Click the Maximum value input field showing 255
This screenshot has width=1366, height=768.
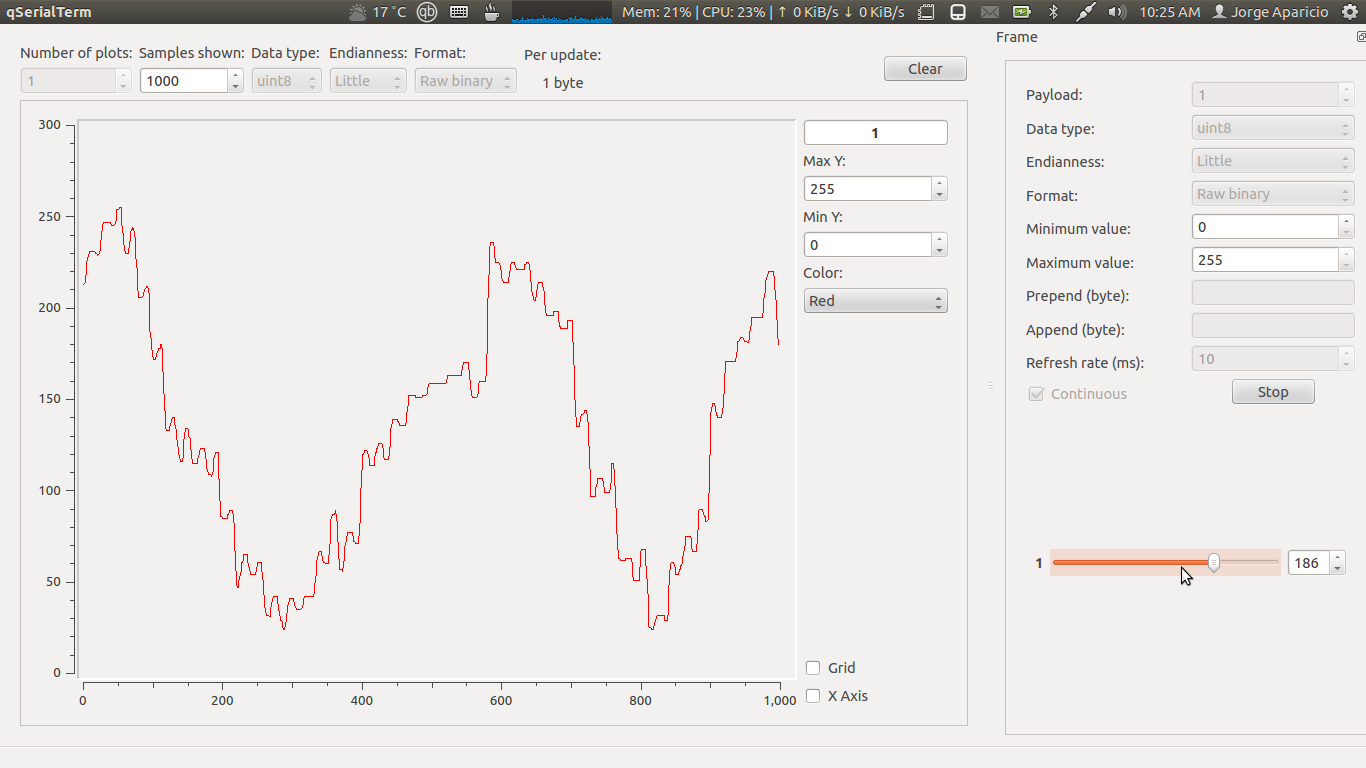click(1265, 259)
